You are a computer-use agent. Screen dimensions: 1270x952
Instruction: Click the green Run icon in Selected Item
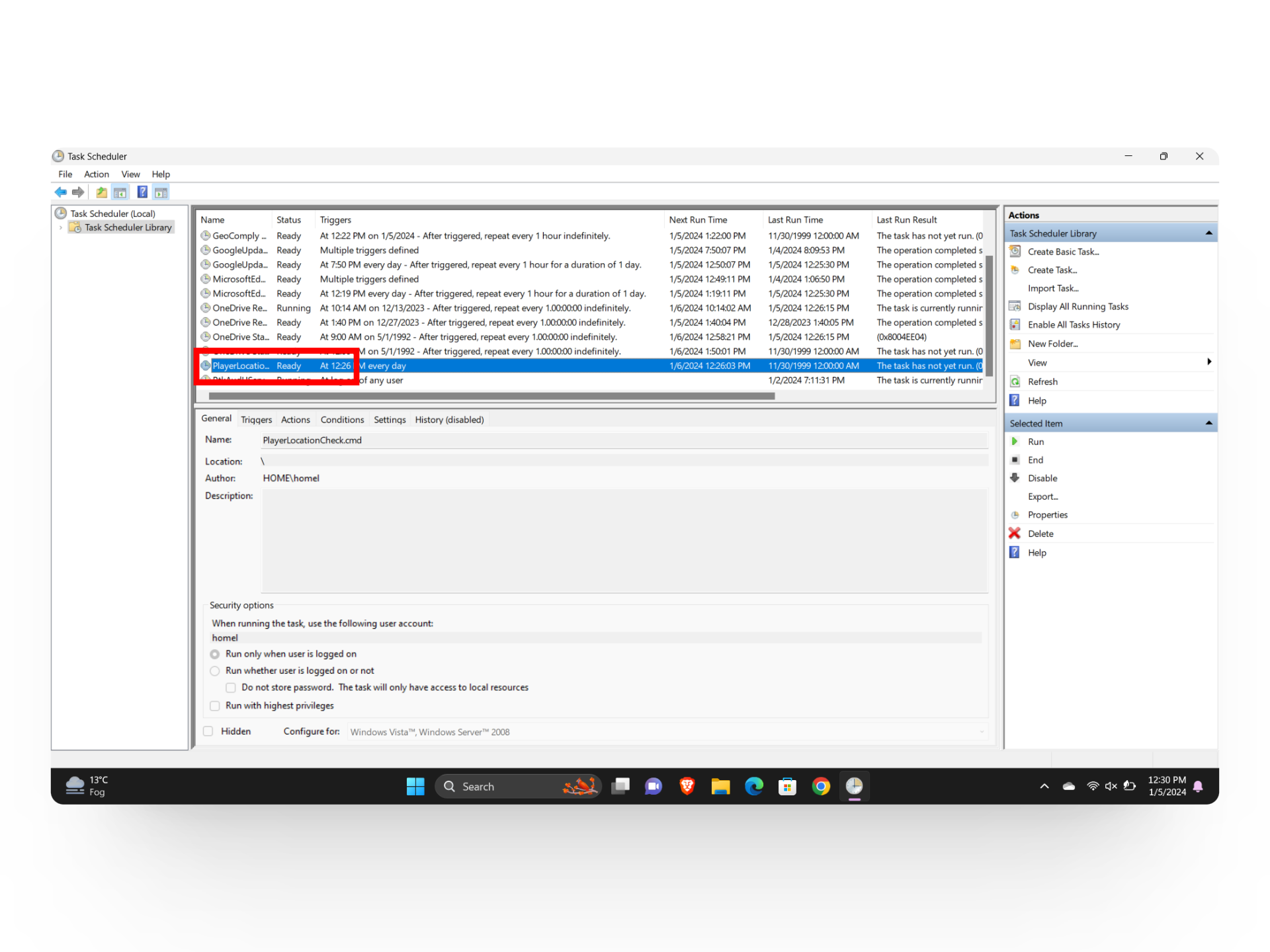point(1015,442)
